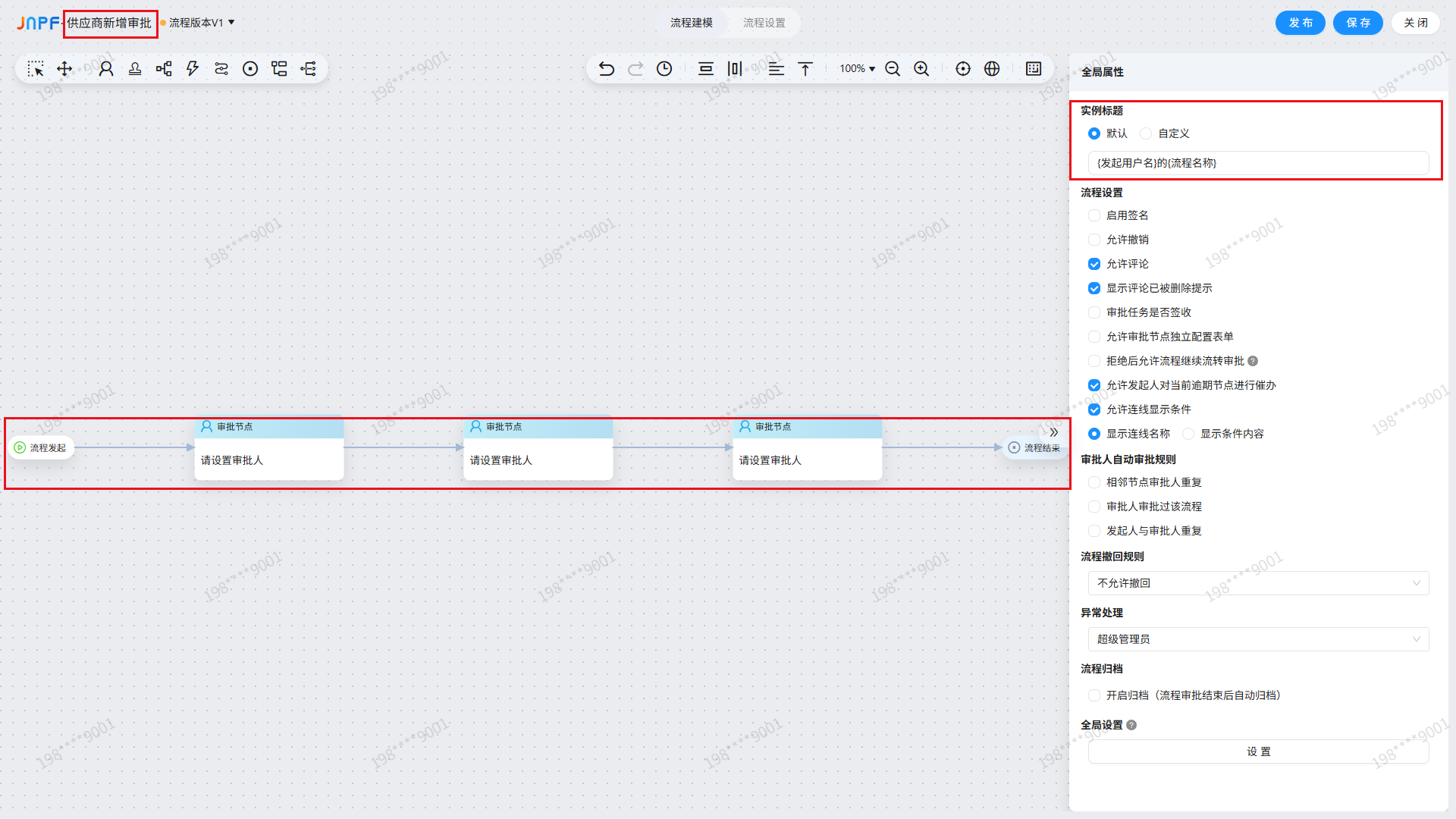This screenshot has height=819, width=1456.
Task: Add an approver node using the user icon
Action: (x=106, y=69)
